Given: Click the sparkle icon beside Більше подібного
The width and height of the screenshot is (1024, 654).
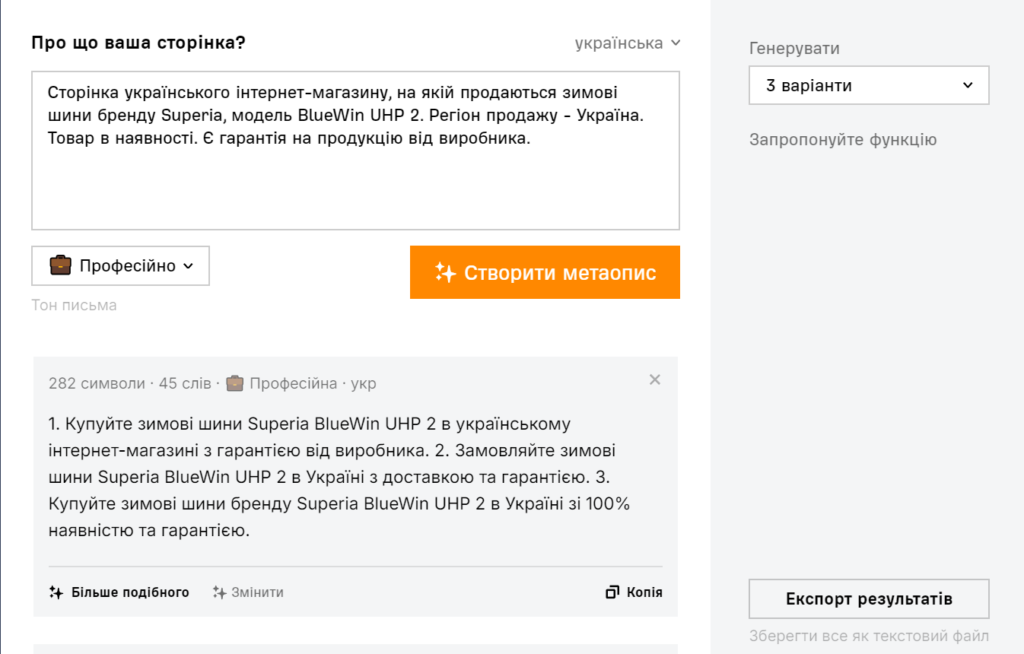Looking at the screenshot, I should (54, 592).
